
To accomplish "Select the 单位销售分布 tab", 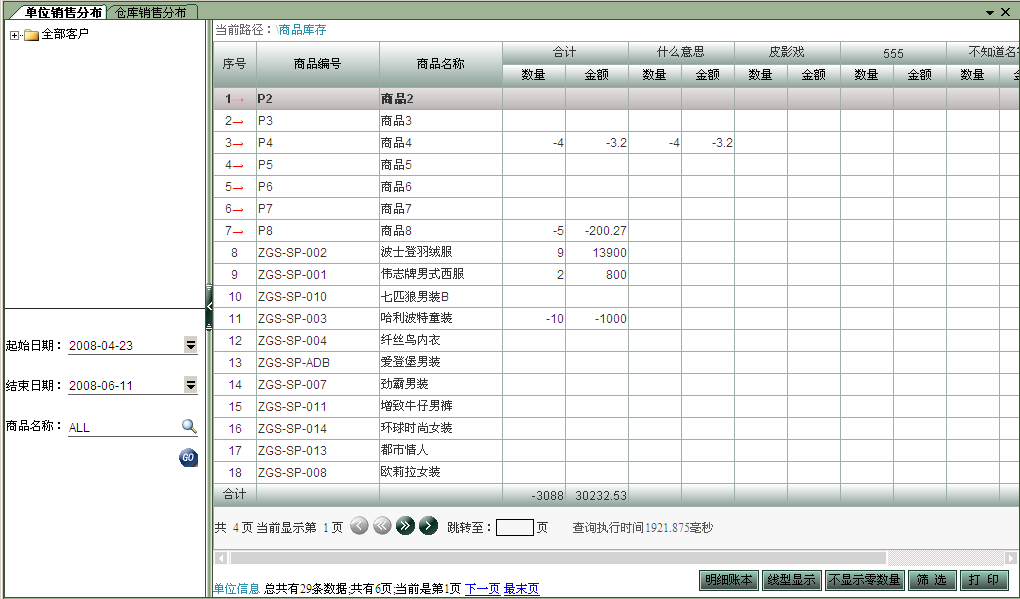I will pos(62,12).
